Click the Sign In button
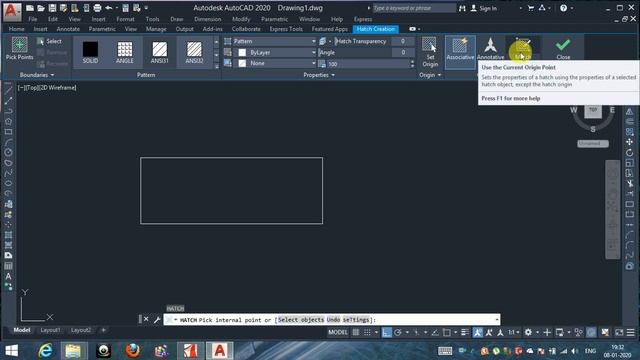Viewport: 640px width, 360px height. coord(484,8)
